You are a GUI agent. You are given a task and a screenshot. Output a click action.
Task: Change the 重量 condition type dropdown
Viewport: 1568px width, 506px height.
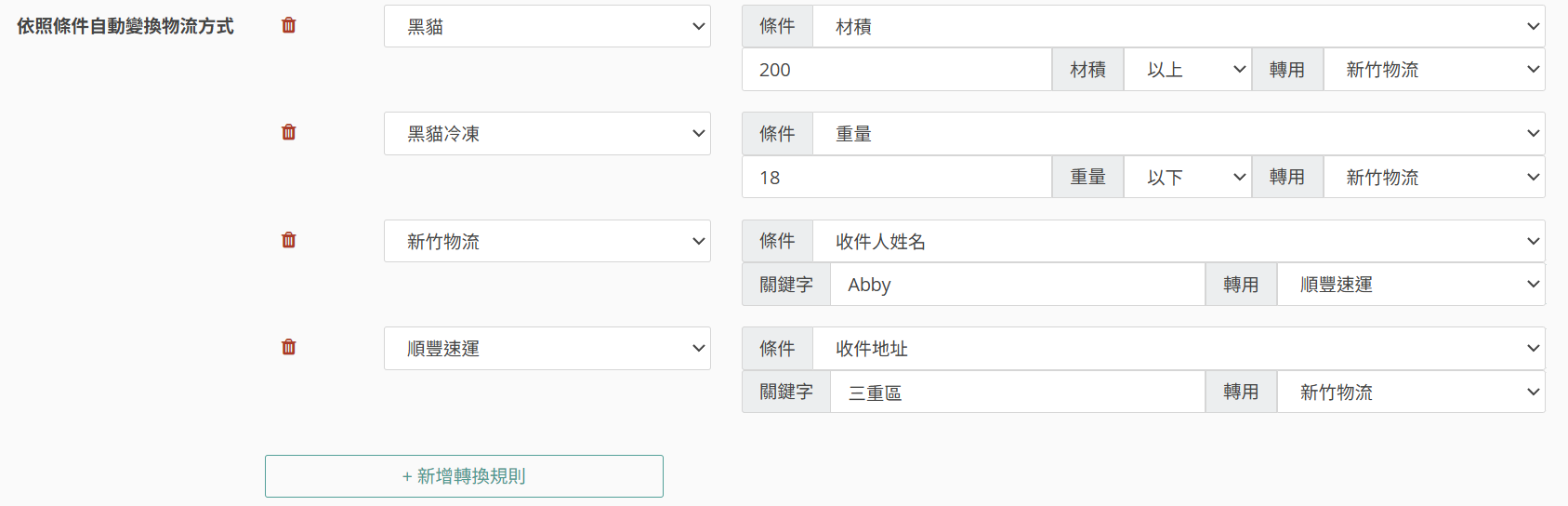[1178, 134]
